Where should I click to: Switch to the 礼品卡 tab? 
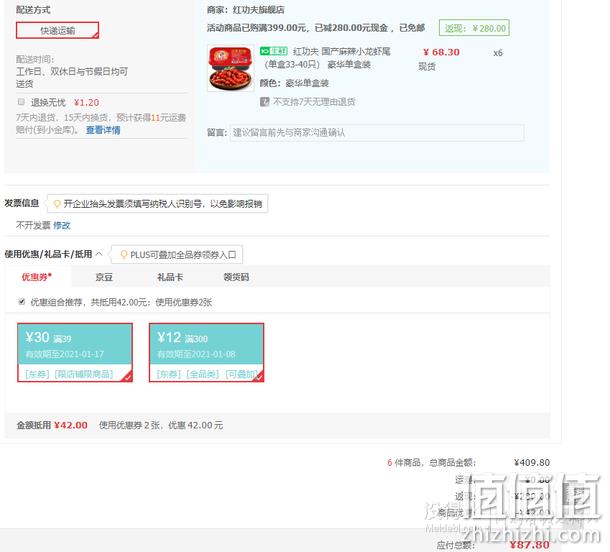point(170,277)
